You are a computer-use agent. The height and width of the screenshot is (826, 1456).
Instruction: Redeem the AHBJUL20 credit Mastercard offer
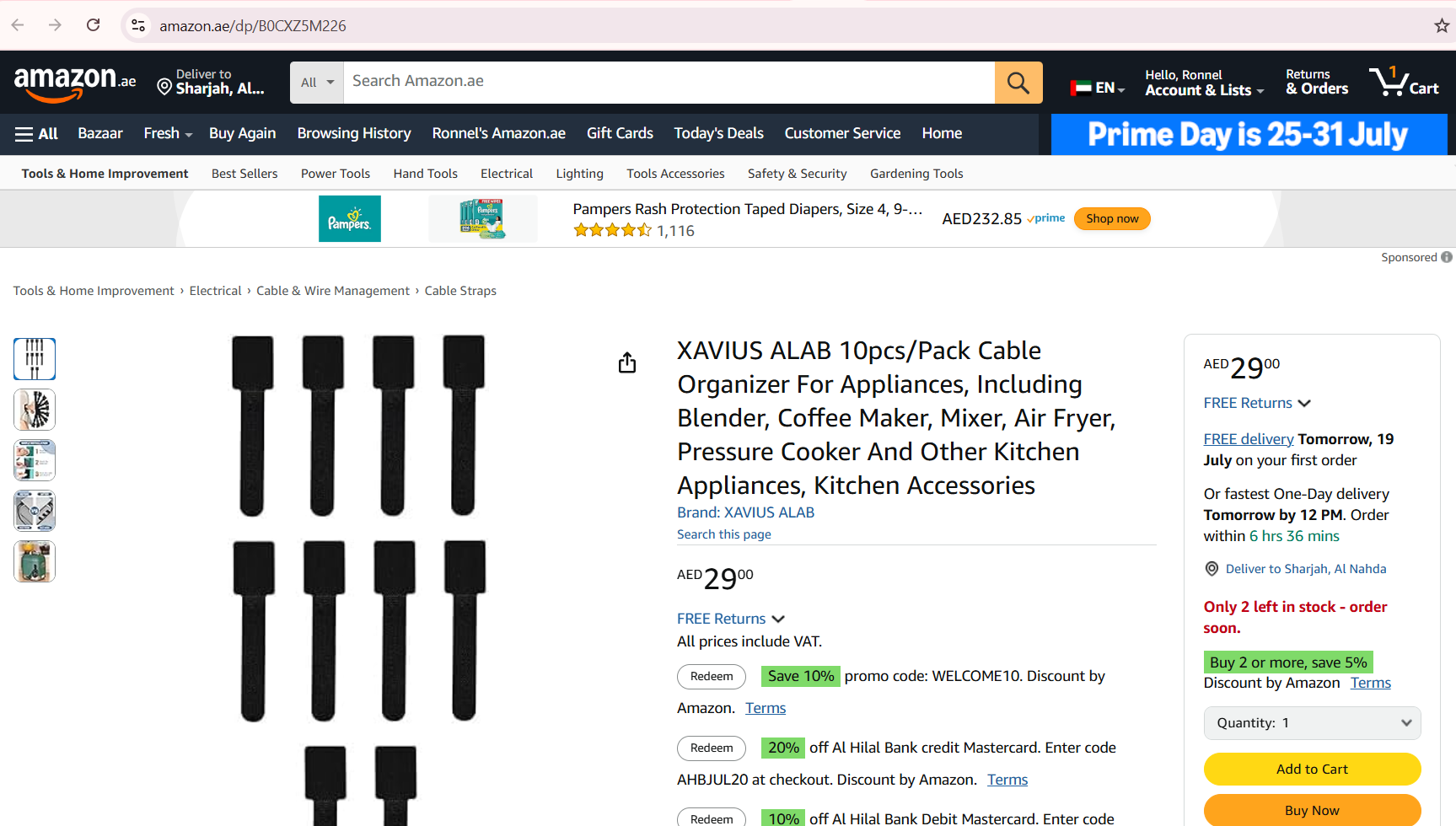[x=712, y=748]
